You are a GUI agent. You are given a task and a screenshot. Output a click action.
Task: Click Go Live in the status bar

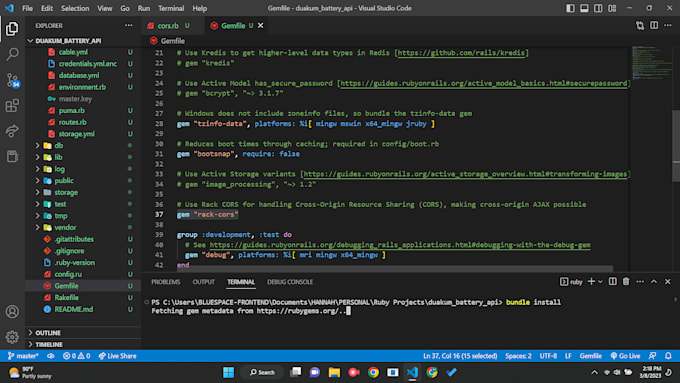click(625, 356)
